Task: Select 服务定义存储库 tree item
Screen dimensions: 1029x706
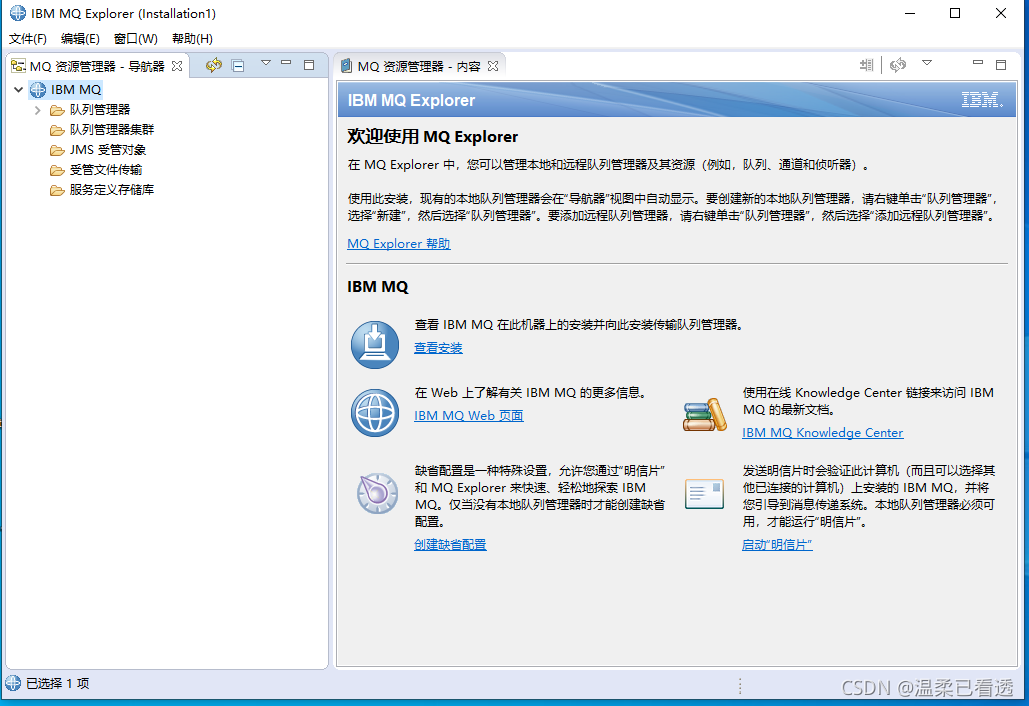Action: coord(112,190)
